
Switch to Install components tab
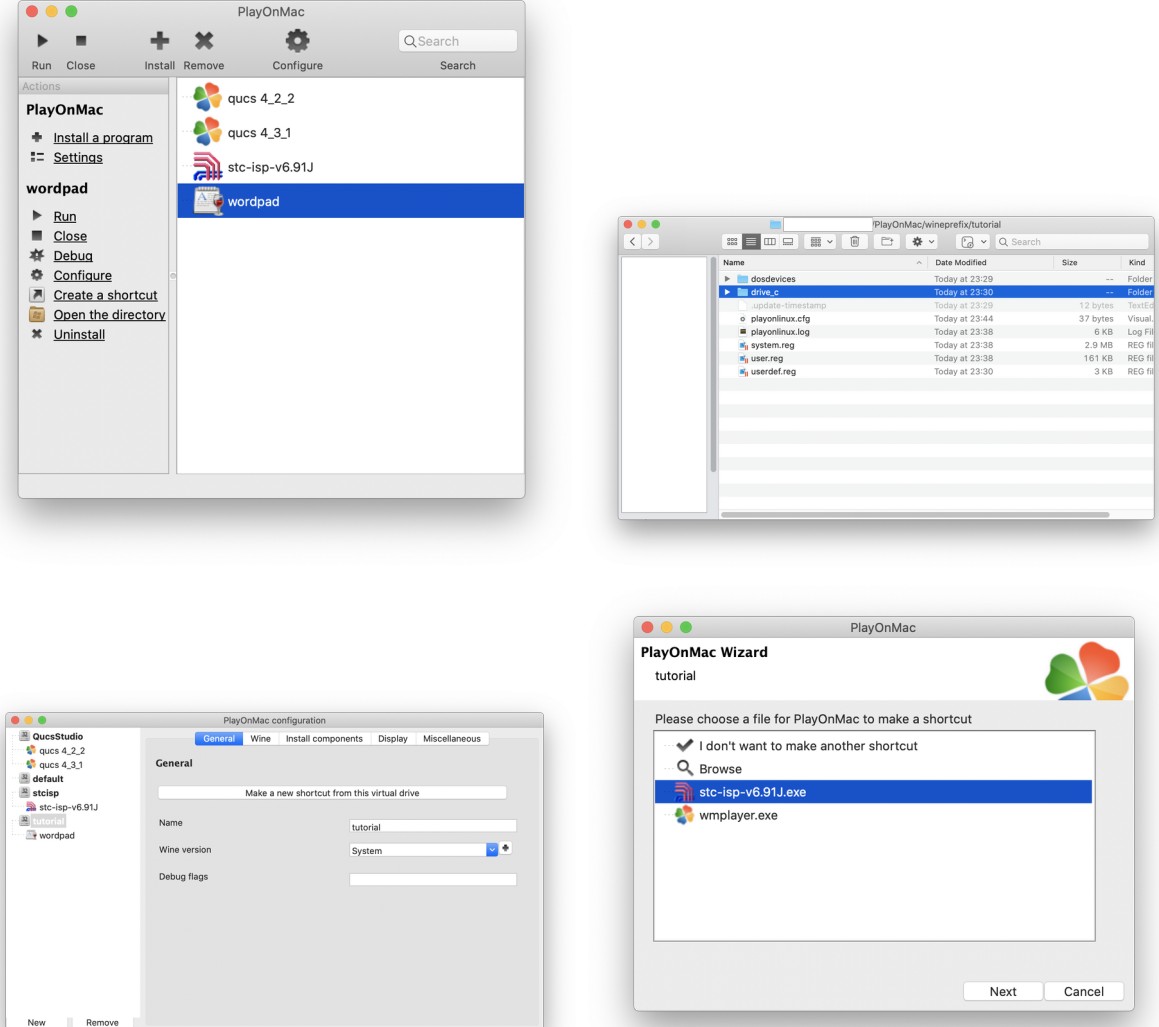(324, 739)
